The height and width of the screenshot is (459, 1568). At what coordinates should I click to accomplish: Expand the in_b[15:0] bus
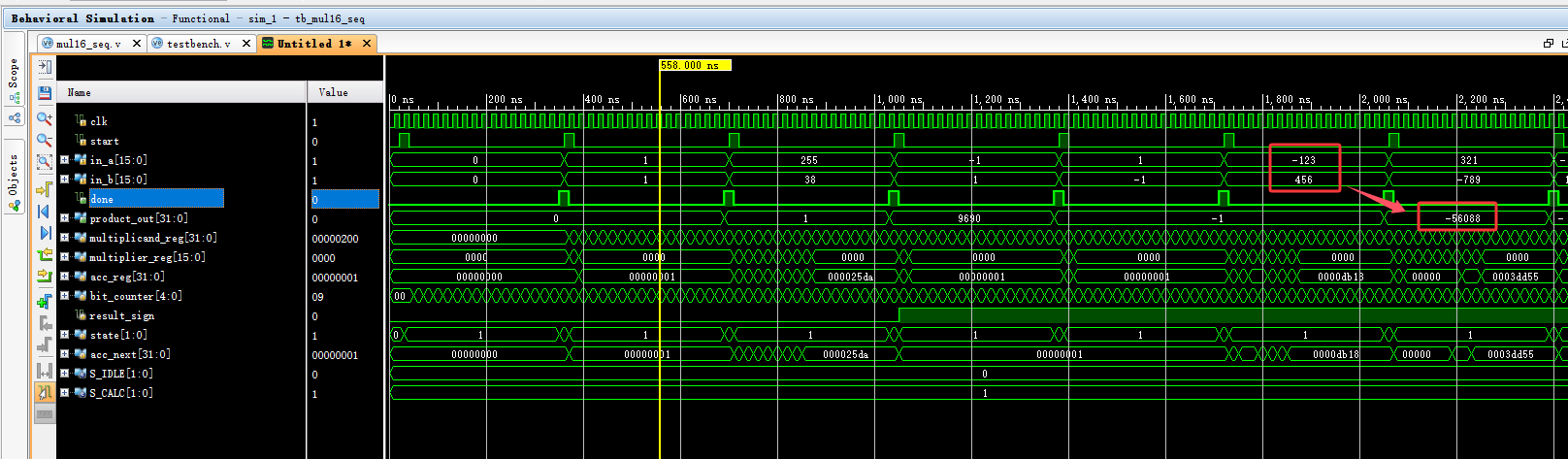point(64,180)
